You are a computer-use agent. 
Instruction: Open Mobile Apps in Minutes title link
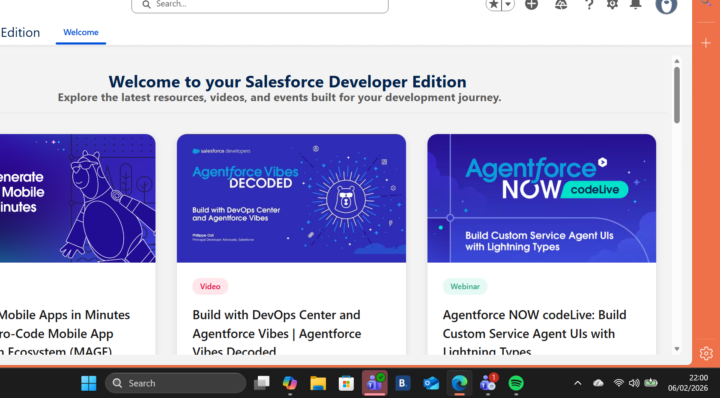[65, 333]
